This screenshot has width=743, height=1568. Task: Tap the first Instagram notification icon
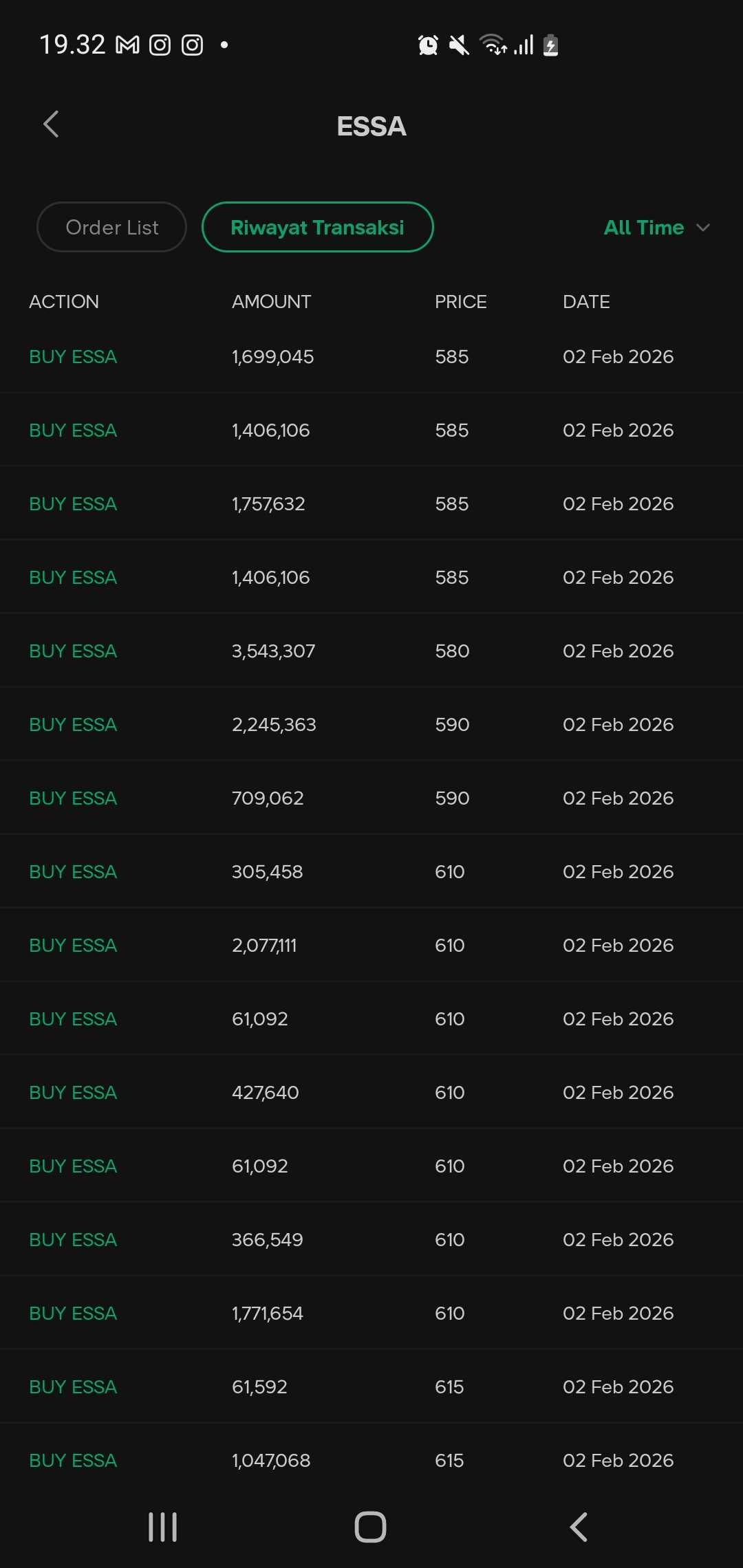pyautogui.click(x=160, y=45)
